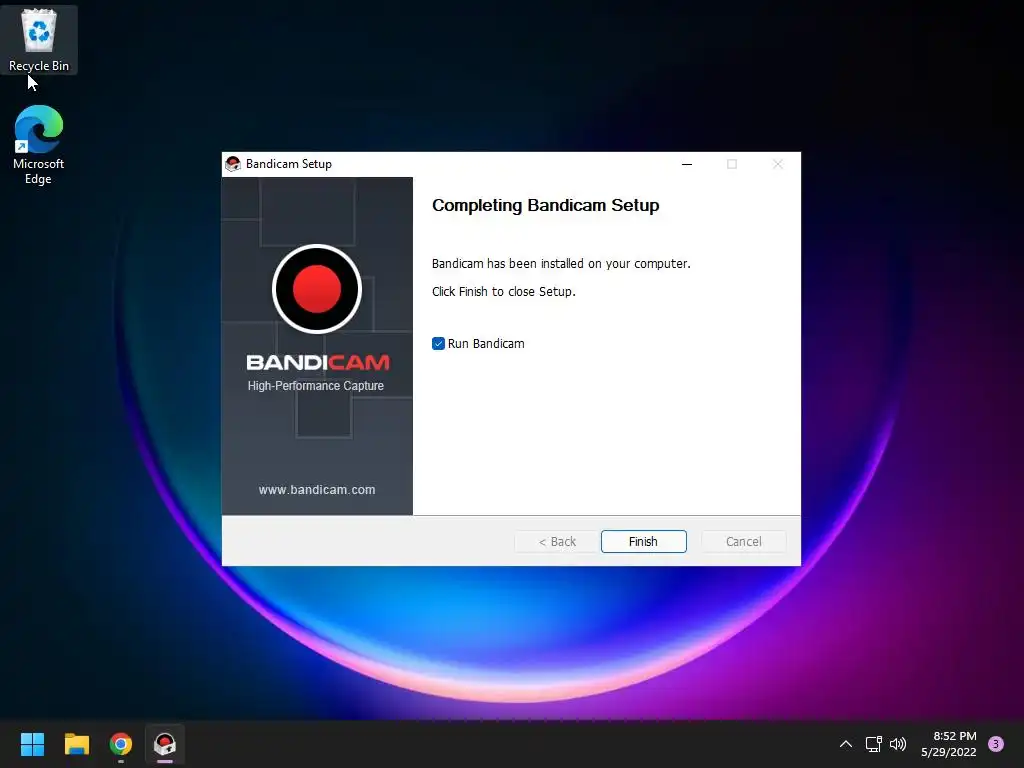Click the Finish button
Screen dimensions: 1024x768
[x=643, y=541]
